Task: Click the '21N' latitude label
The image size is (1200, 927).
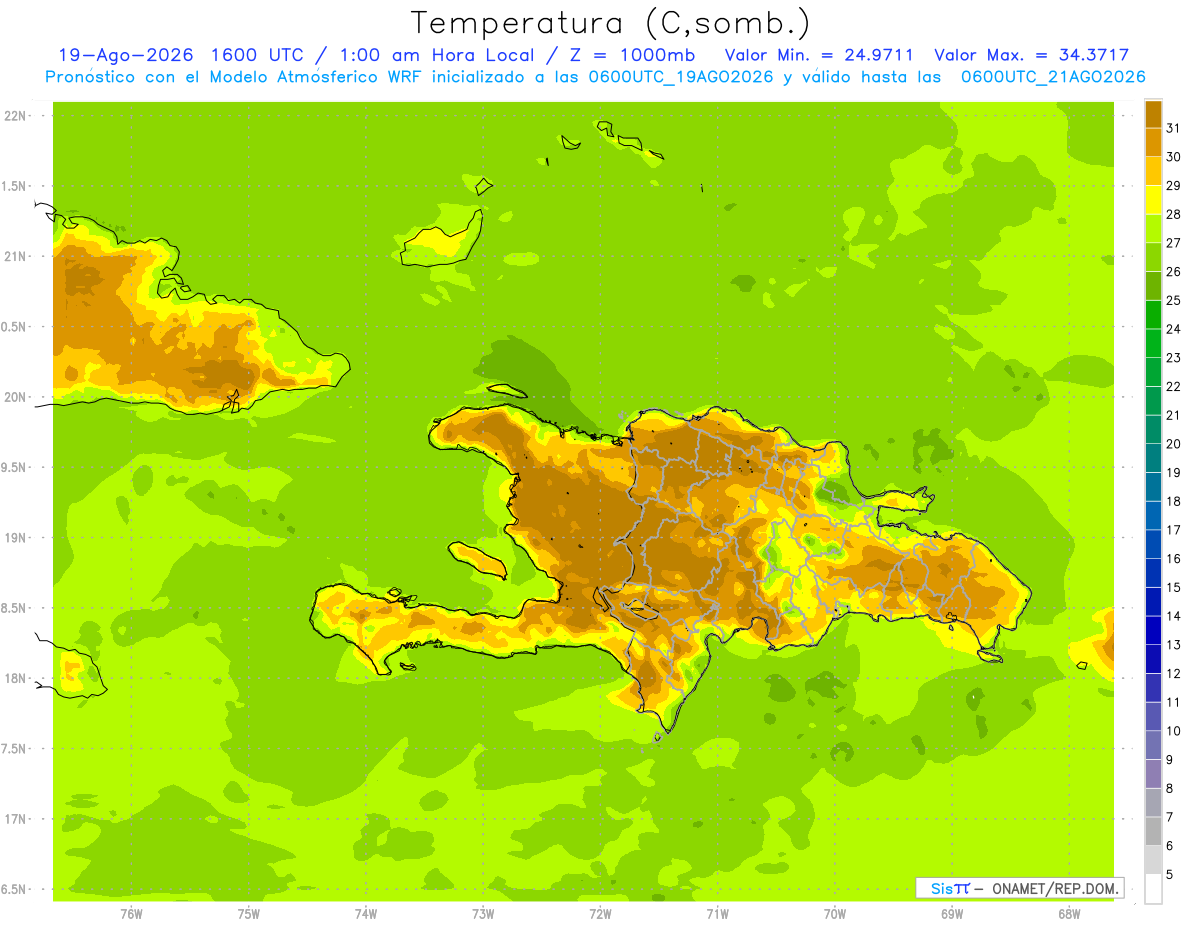Action: 15,257
